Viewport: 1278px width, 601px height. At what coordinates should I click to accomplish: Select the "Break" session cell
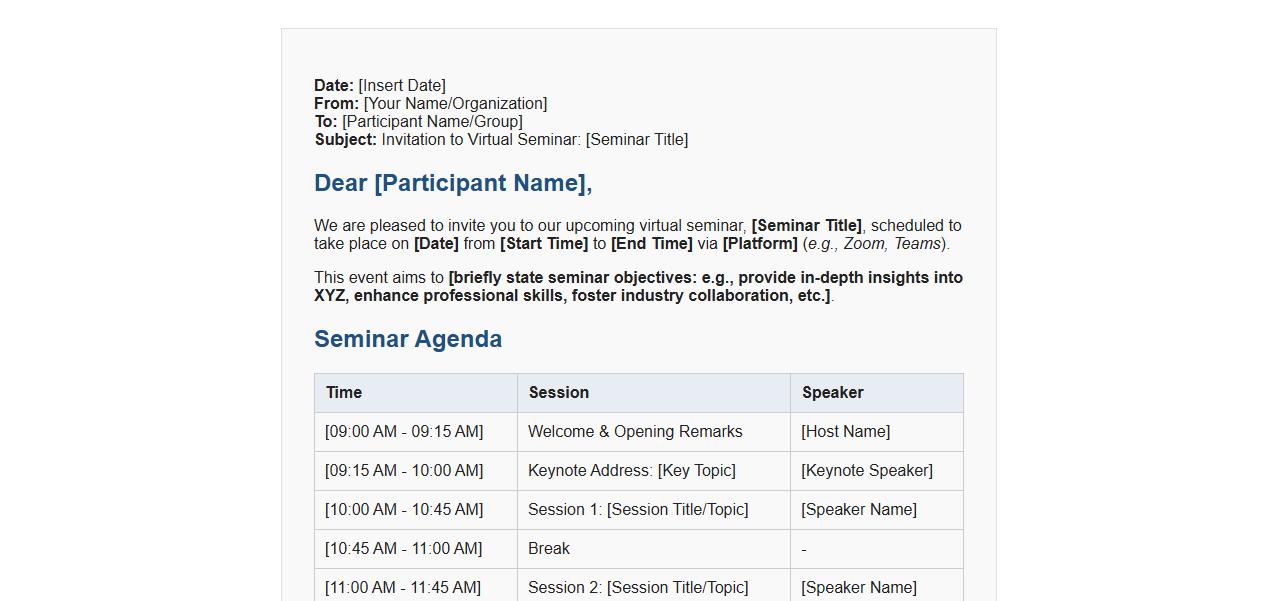[x=549, y=549]
